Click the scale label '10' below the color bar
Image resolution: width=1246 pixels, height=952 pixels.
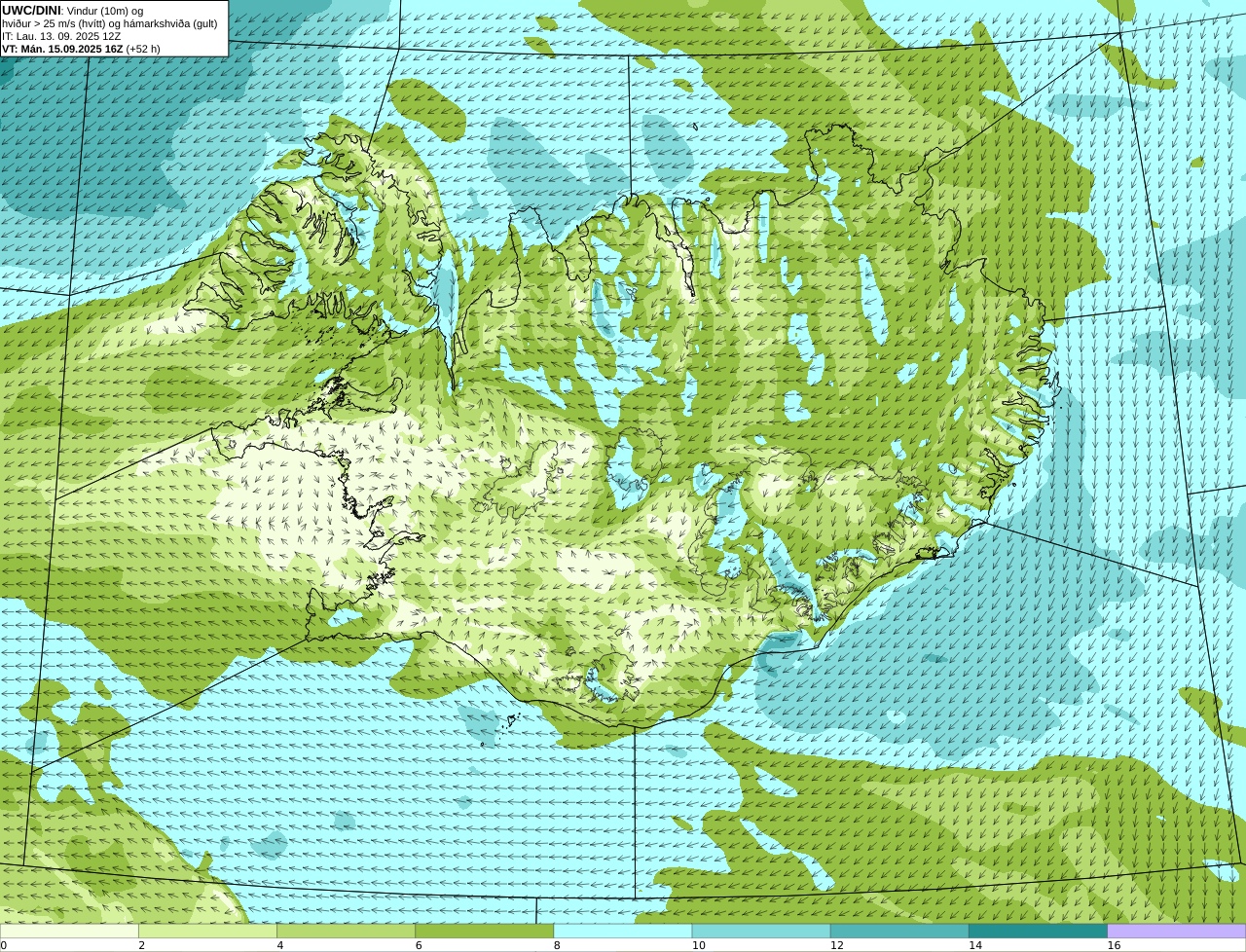coord(698,945)
